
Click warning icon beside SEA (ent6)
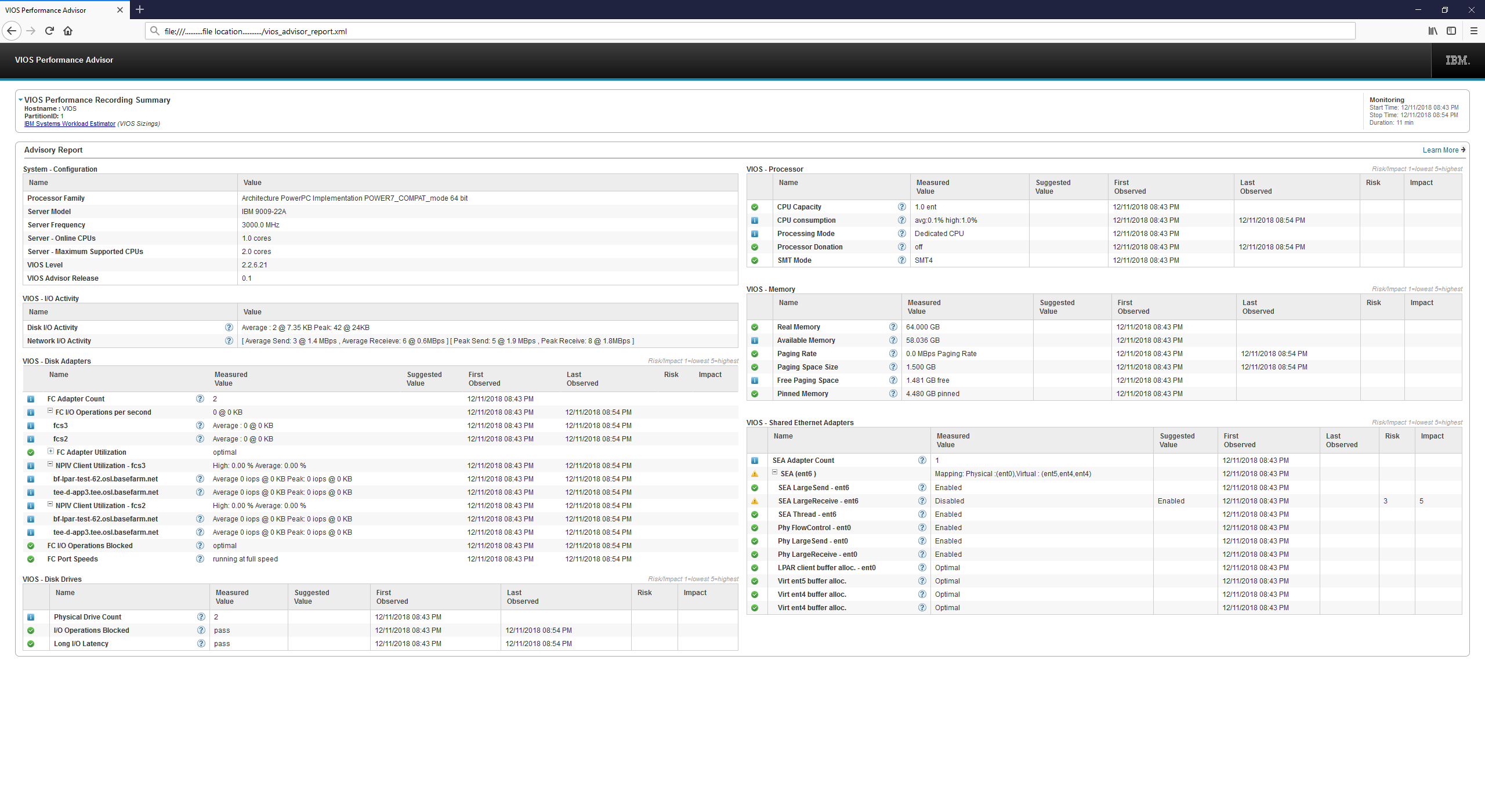(755, 474)
